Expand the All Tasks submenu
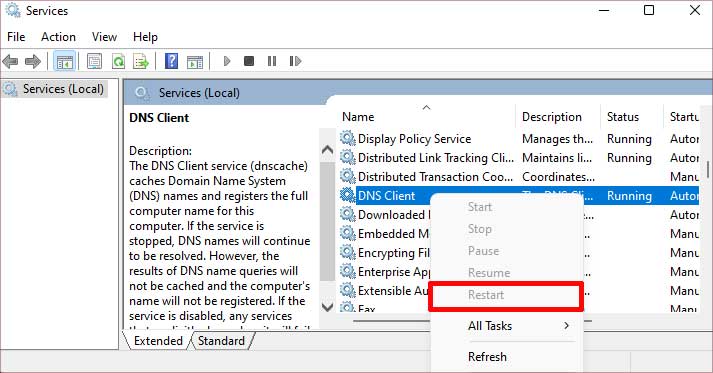Screen dimensions: 713x373 coord(506,326)
